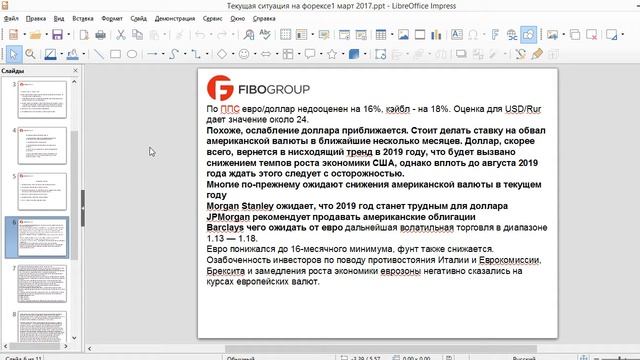Open the Формат menu
Screen dimensions: 640x360
tap(112, 19)
